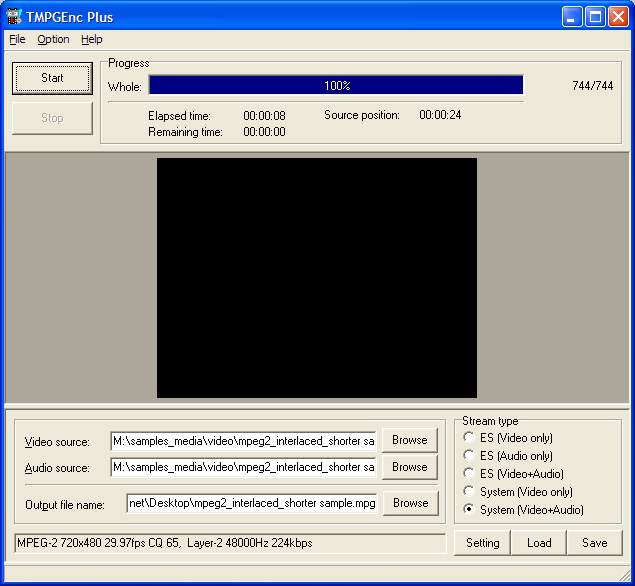Image resolution: width=635 pixels, height=586 pixels.
Task: Click the Audio source path field
Action: point(243,467)
